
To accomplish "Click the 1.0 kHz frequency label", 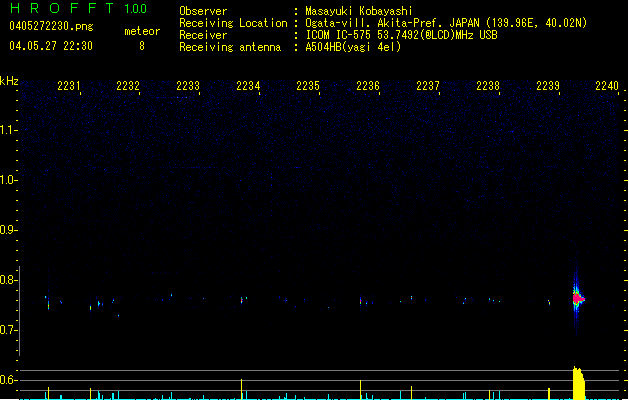I will coord(8,180).
